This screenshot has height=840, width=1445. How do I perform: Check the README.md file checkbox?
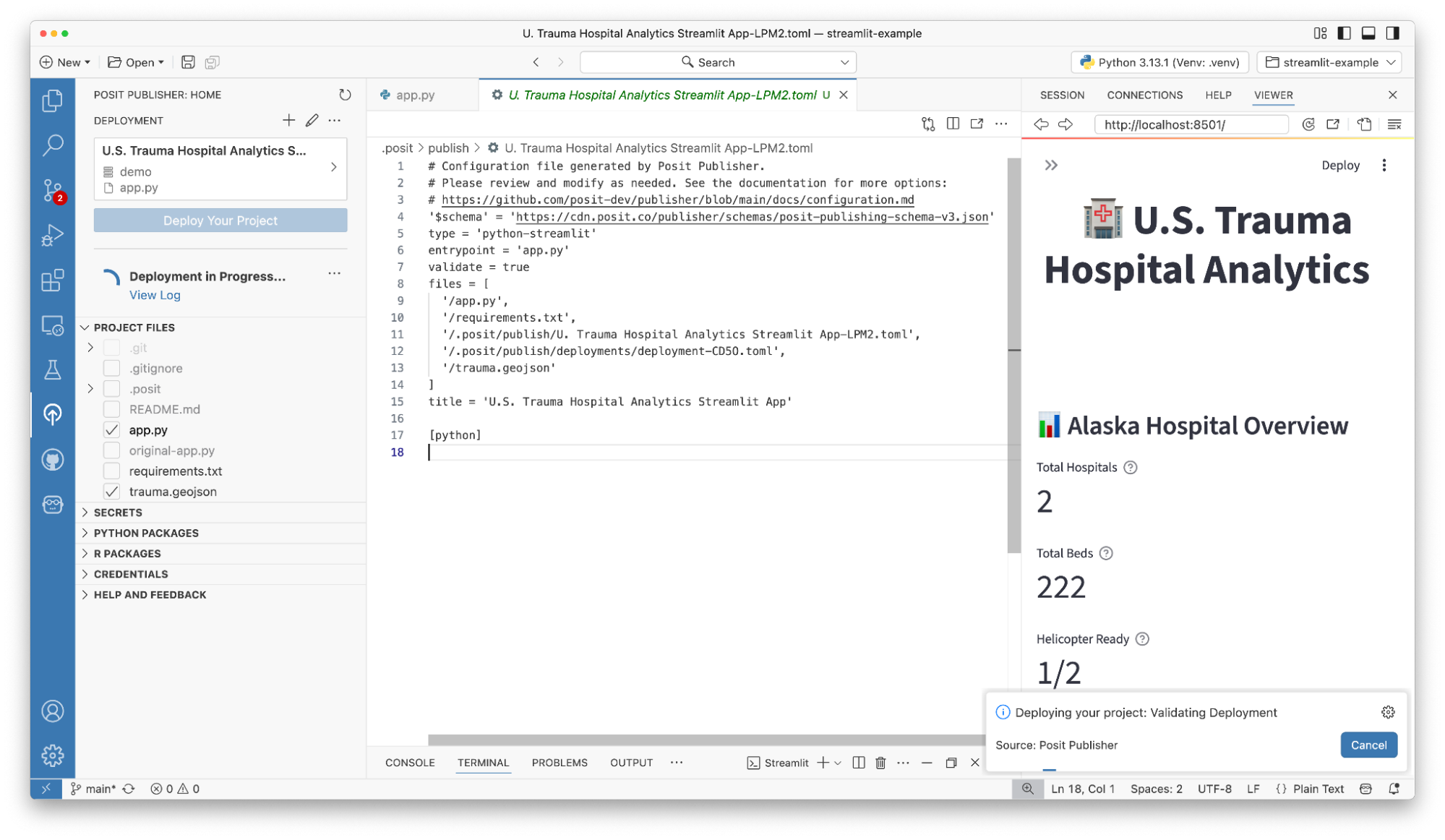click(x=111, y=410)
